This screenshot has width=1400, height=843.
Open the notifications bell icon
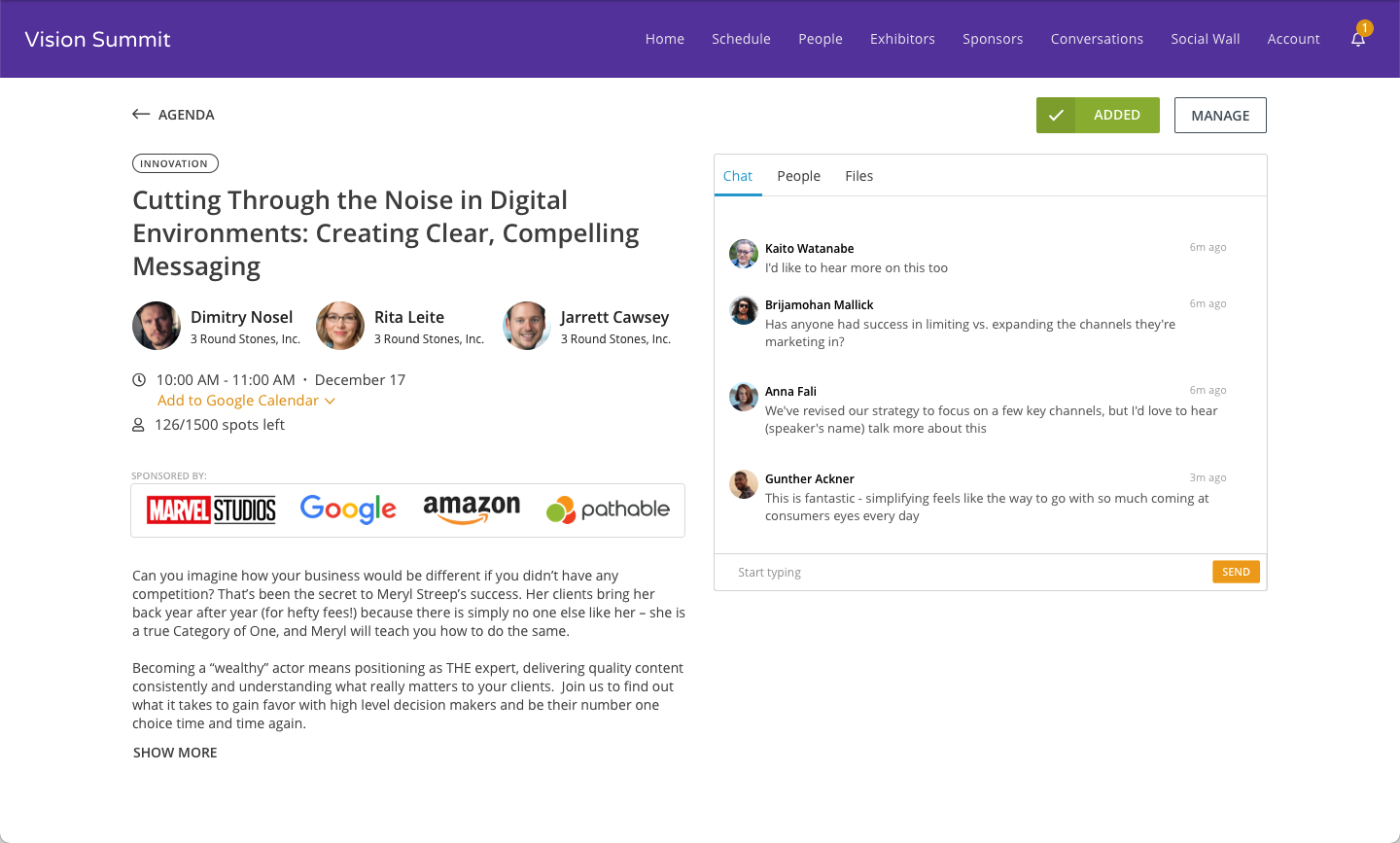tap(1358, 39)
